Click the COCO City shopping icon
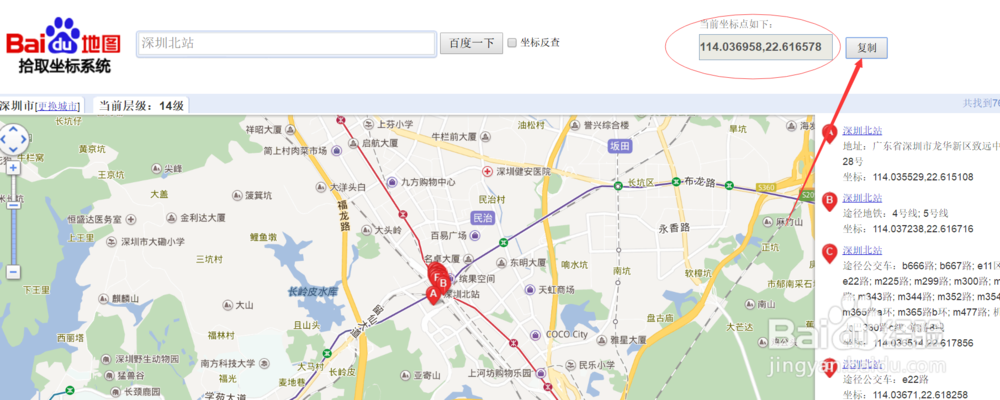This screenshot has height=400, width=1000. 536,334
